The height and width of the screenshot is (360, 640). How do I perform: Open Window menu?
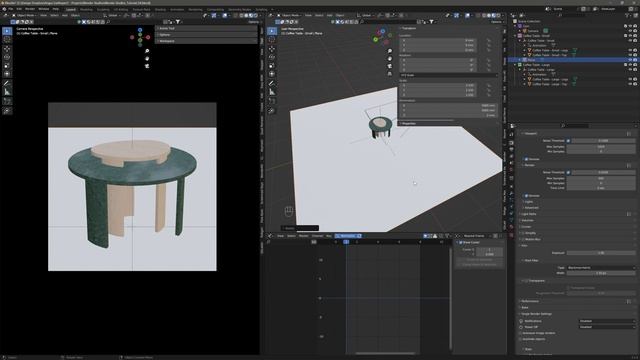[x=44, y=9]
